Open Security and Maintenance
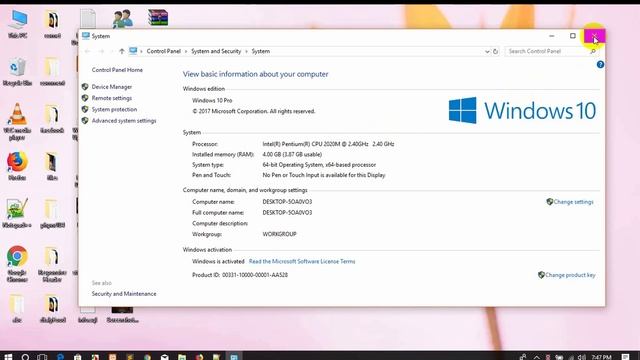This screenshot has height=360, width=640. (124, 294)
